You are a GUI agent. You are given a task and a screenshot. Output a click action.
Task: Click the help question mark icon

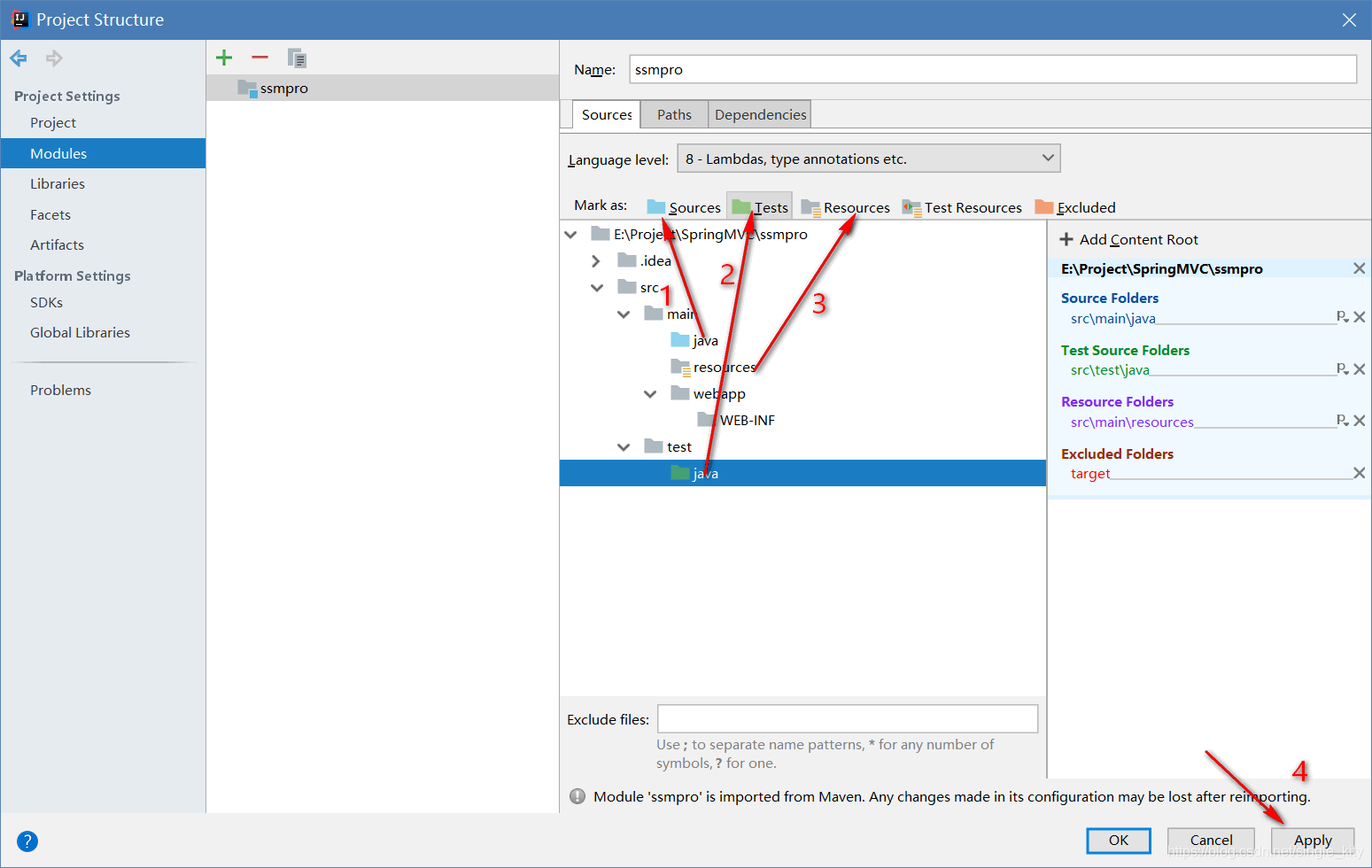tap(27, 841)
